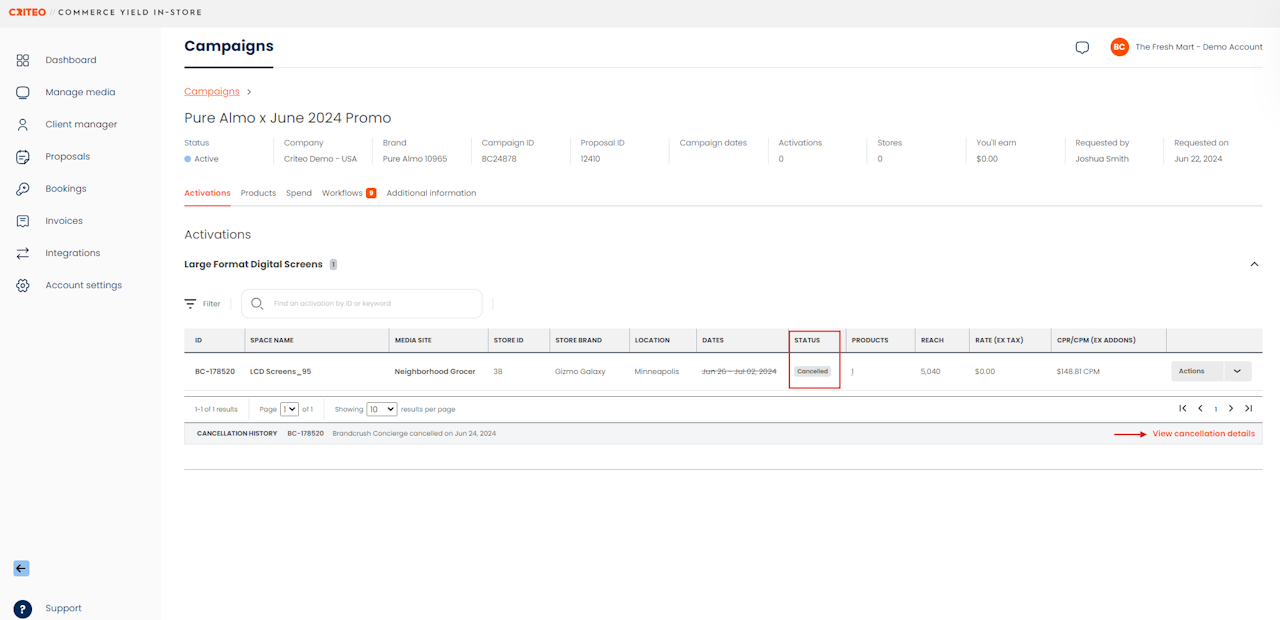Open the Dashboard sidebar icon

pyautogui.click(x=23, y=60)
